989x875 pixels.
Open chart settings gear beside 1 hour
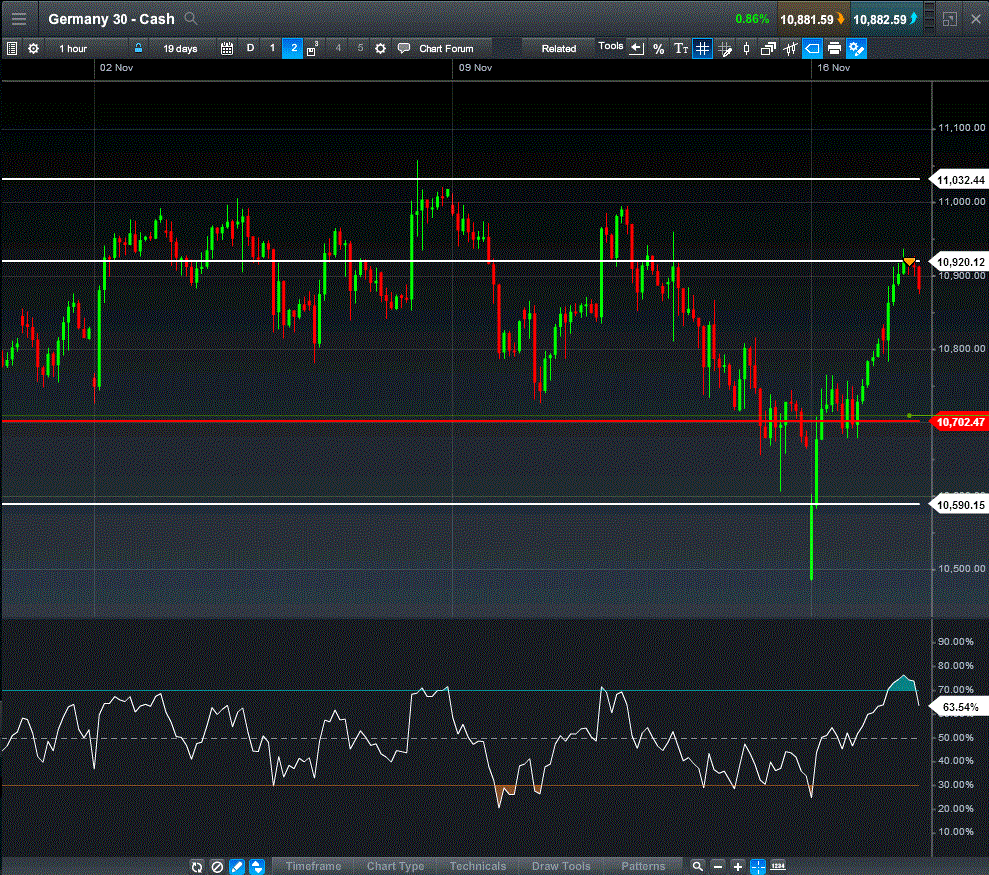33,49
